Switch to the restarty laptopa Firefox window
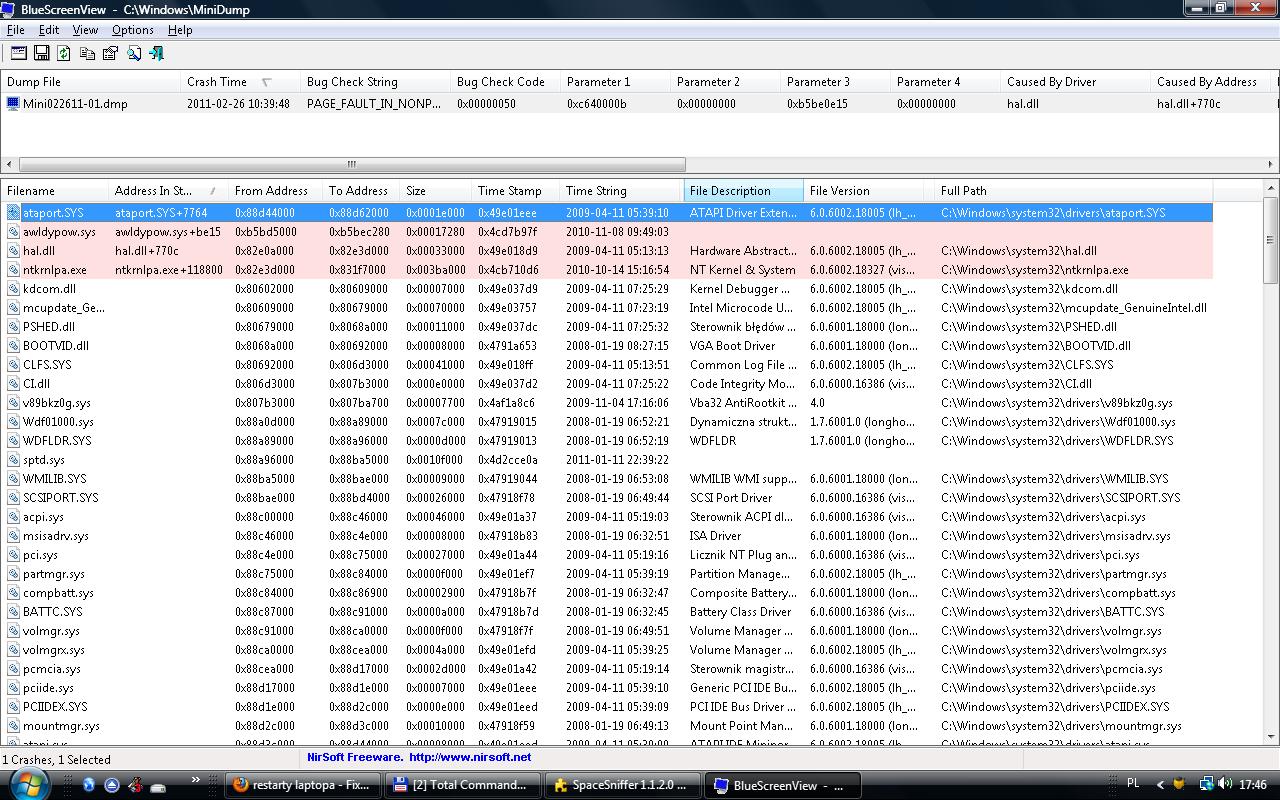1280x800 pixels. point(303,785)
